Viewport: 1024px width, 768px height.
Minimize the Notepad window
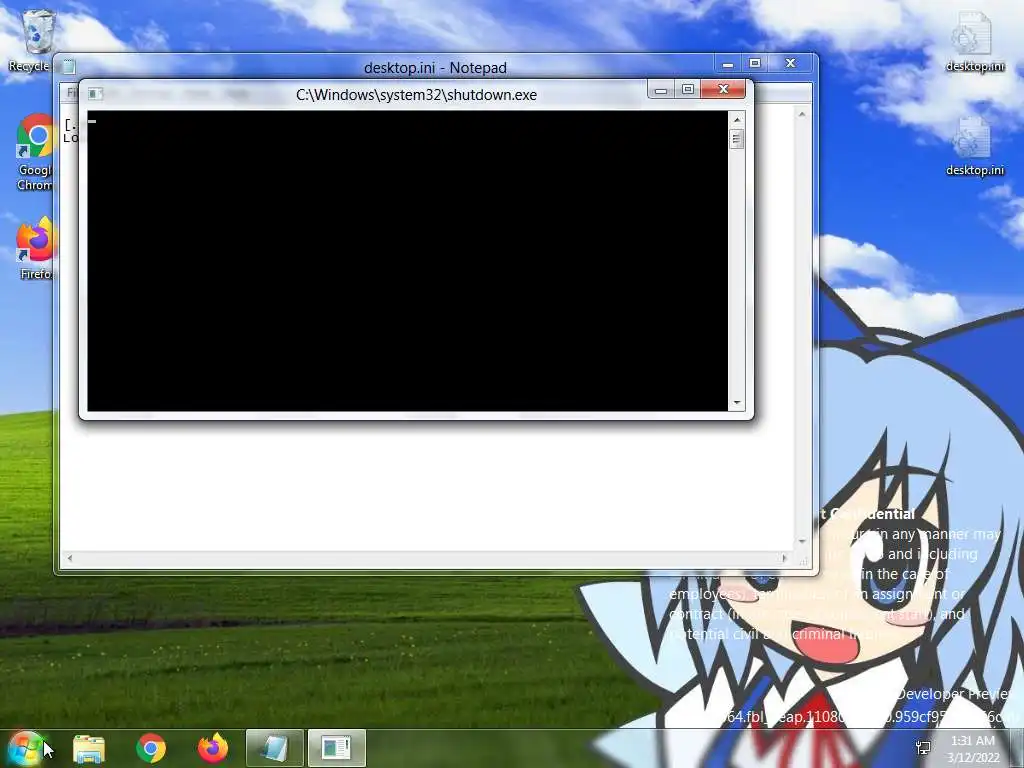coord(728,63)
